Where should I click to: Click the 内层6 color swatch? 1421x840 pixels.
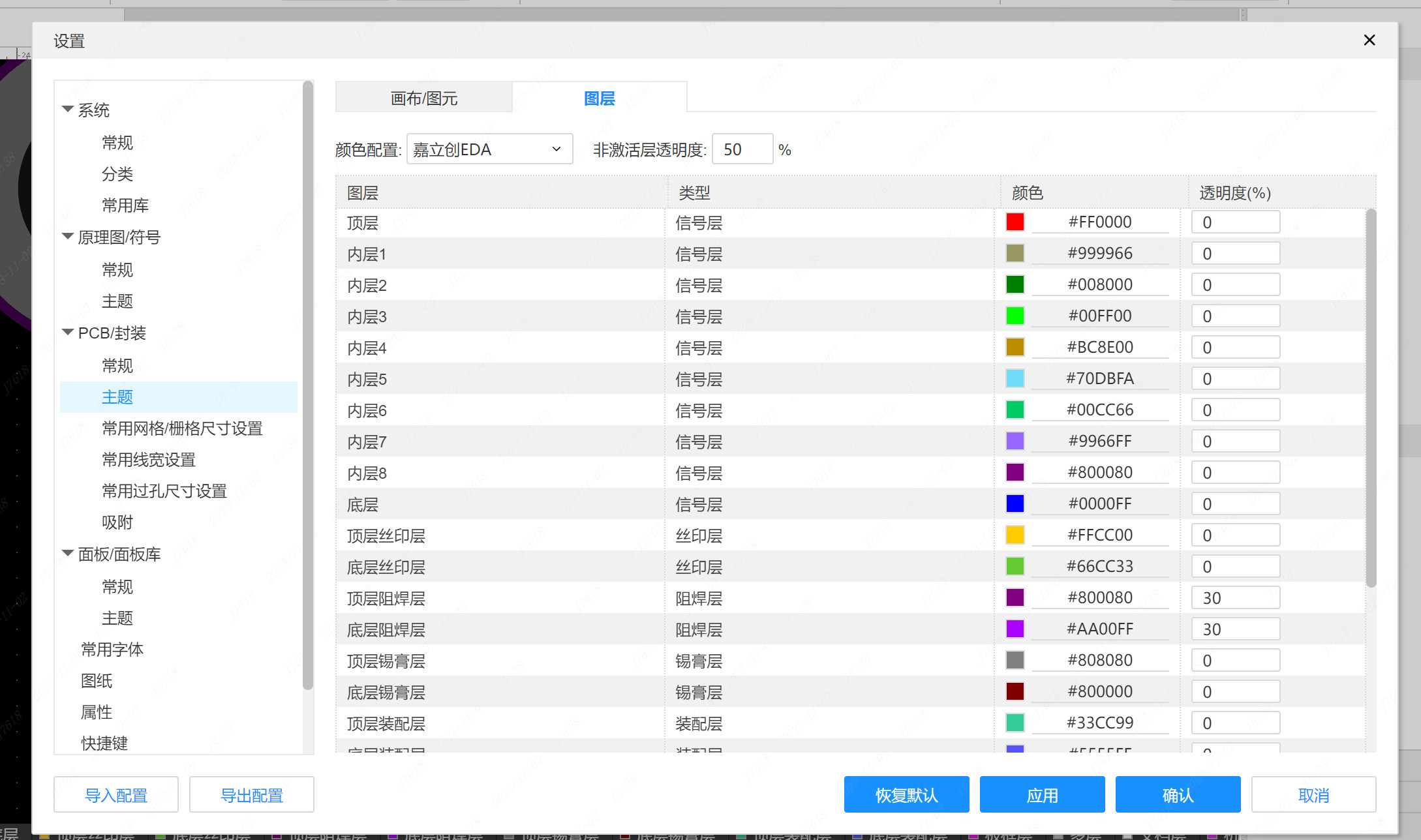[x=1015, y=410]
